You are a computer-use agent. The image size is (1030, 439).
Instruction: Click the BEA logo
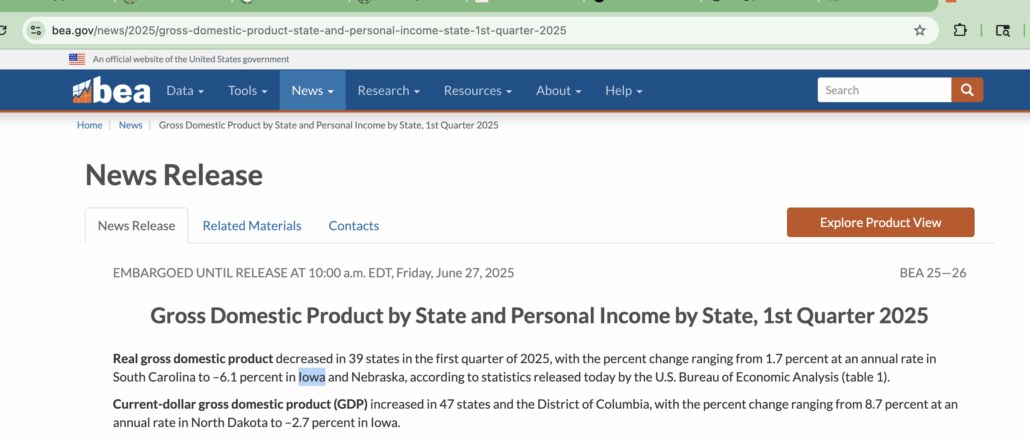click(x=111, y=91)
